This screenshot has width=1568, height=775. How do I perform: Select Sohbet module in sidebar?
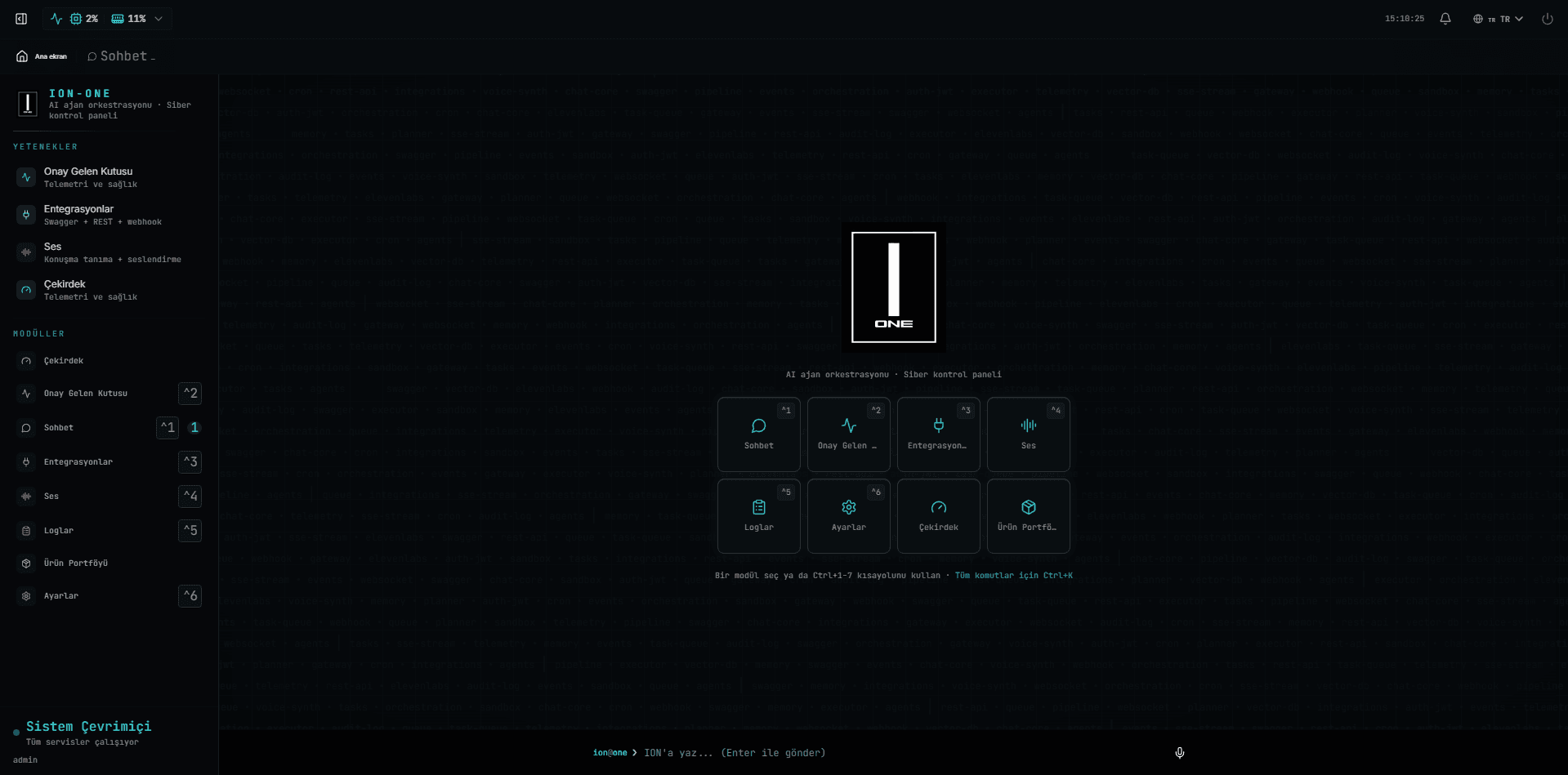[108, 427]
